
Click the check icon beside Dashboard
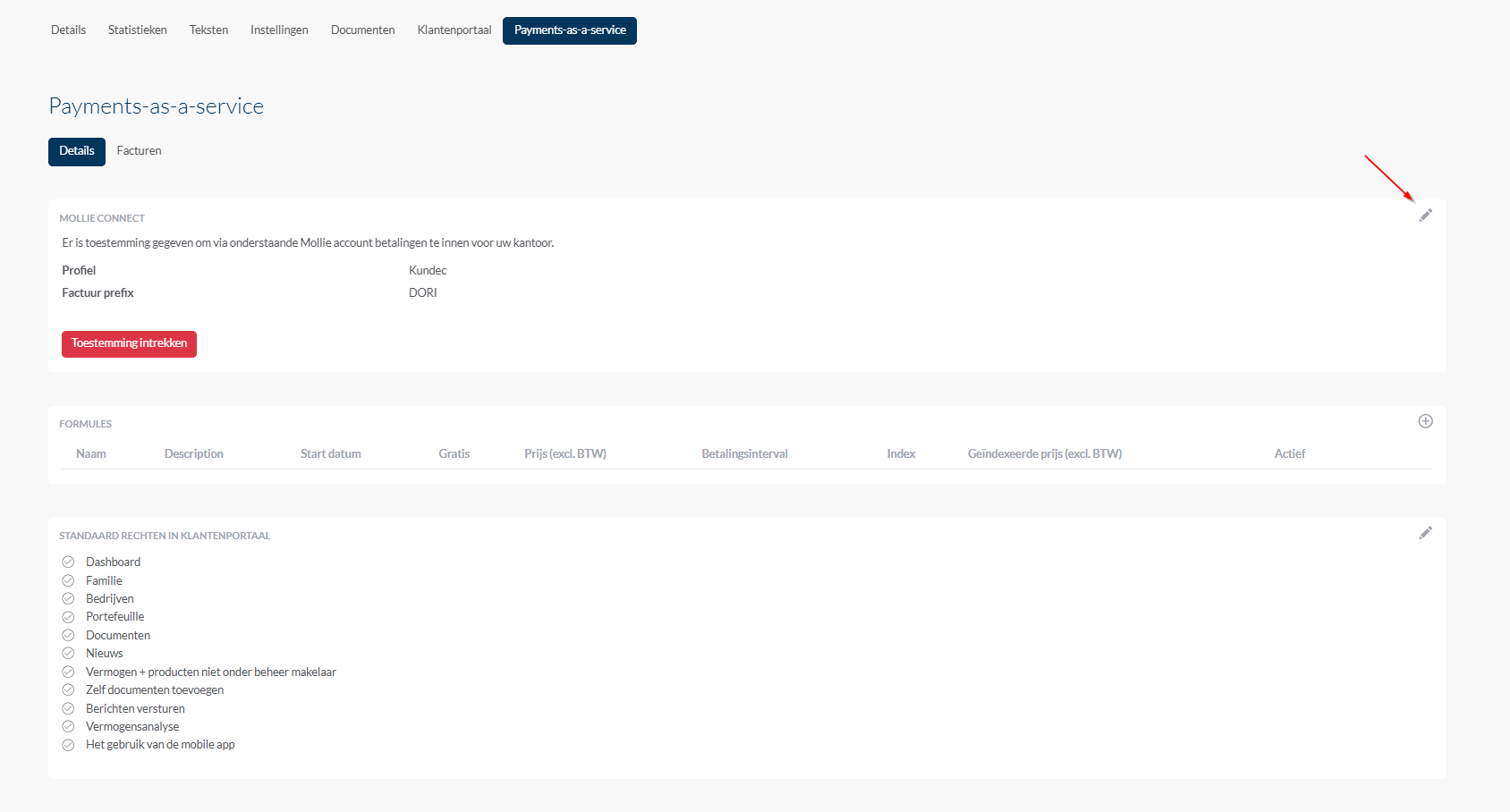68,562
